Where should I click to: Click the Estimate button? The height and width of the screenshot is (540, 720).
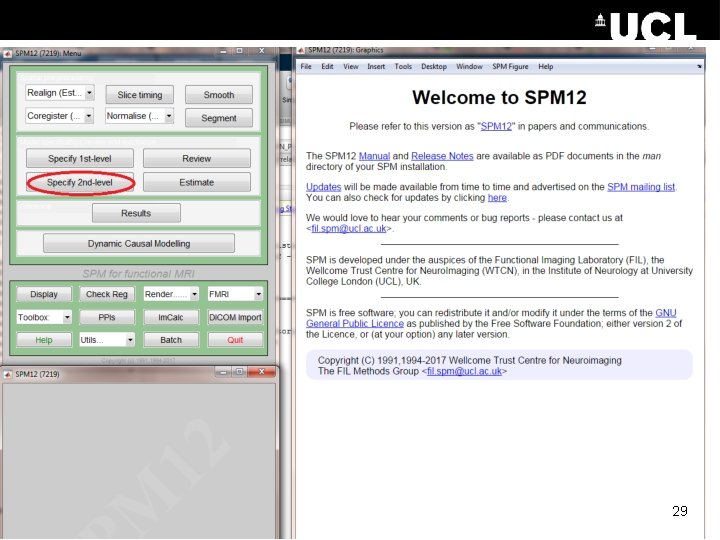[x=197, y=182]
